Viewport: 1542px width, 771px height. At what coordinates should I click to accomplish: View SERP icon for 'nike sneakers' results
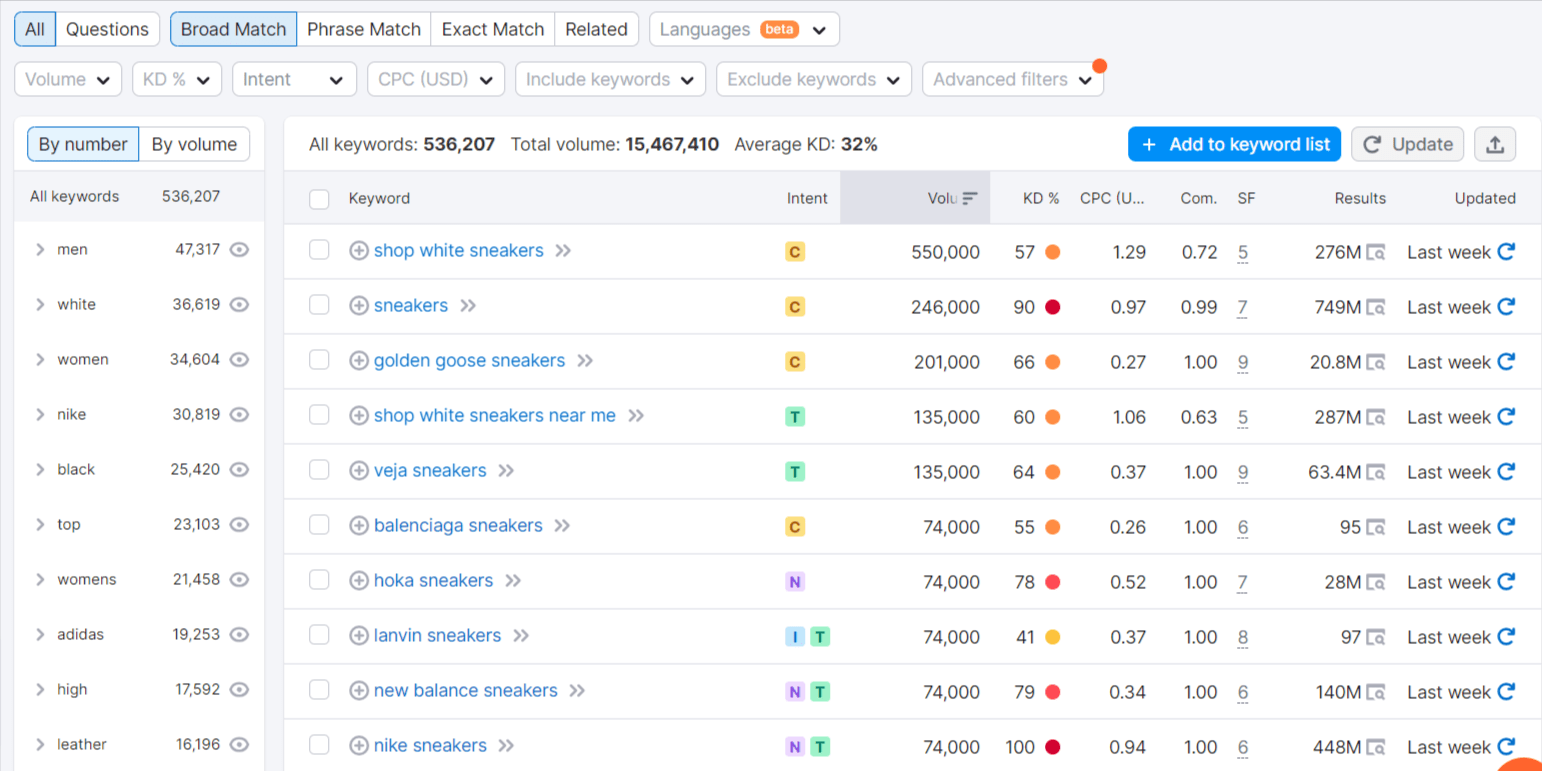[1376, 747]
